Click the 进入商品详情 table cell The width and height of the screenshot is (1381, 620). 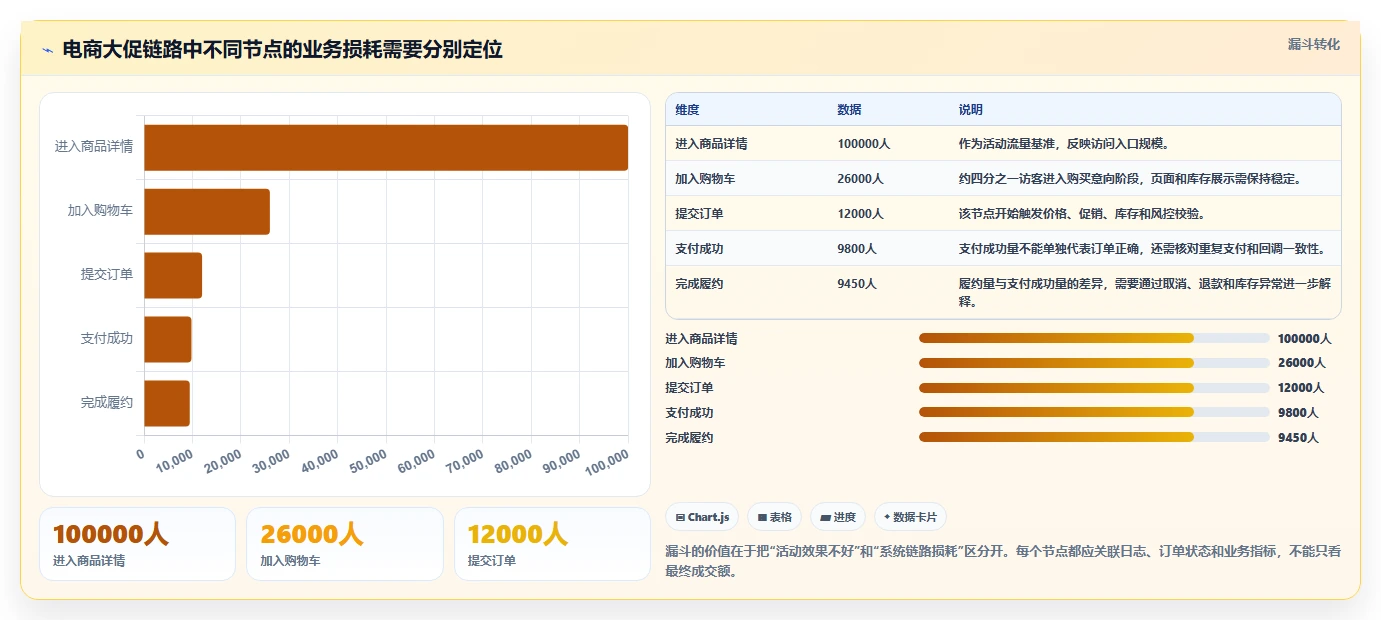click(747, 143)
